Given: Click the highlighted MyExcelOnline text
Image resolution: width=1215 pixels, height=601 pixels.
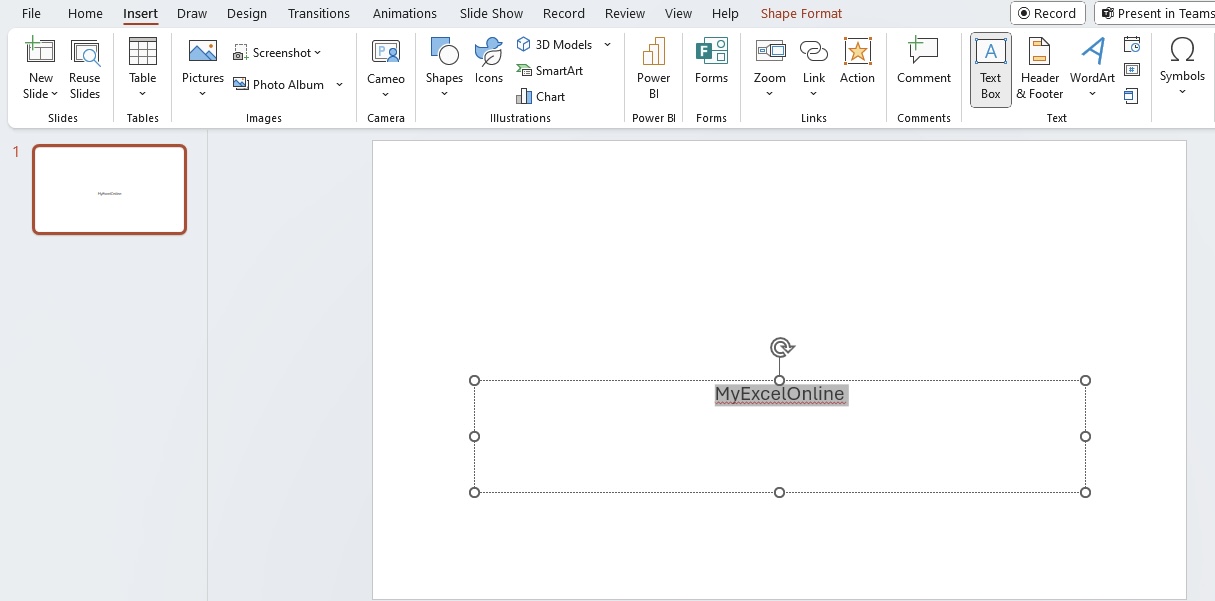Looking at the screenshot, I should pyautogui.click(x=780, y=394).
